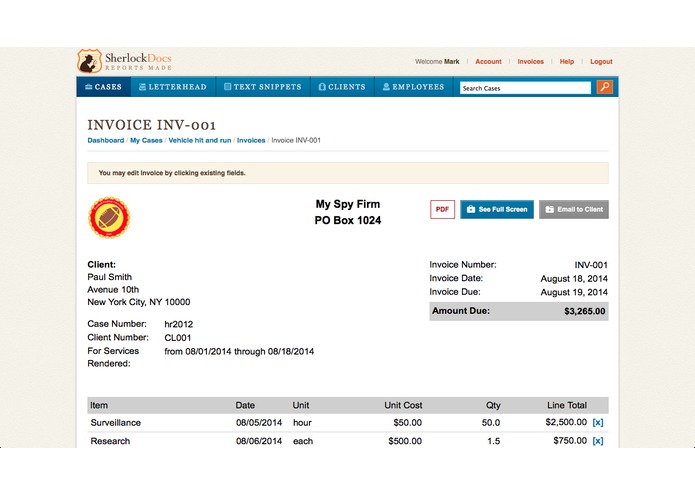The width and height of the screenshot is (695, 494).
Task: Open the Cases tab
Action: (x=103, y=87)
